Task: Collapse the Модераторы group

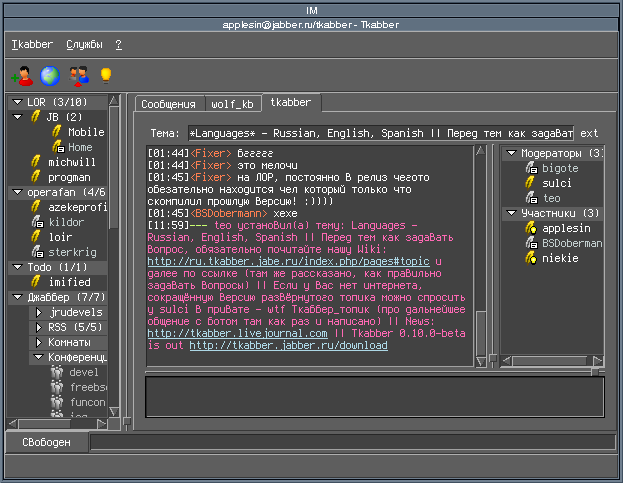Action: pos(510,154)
